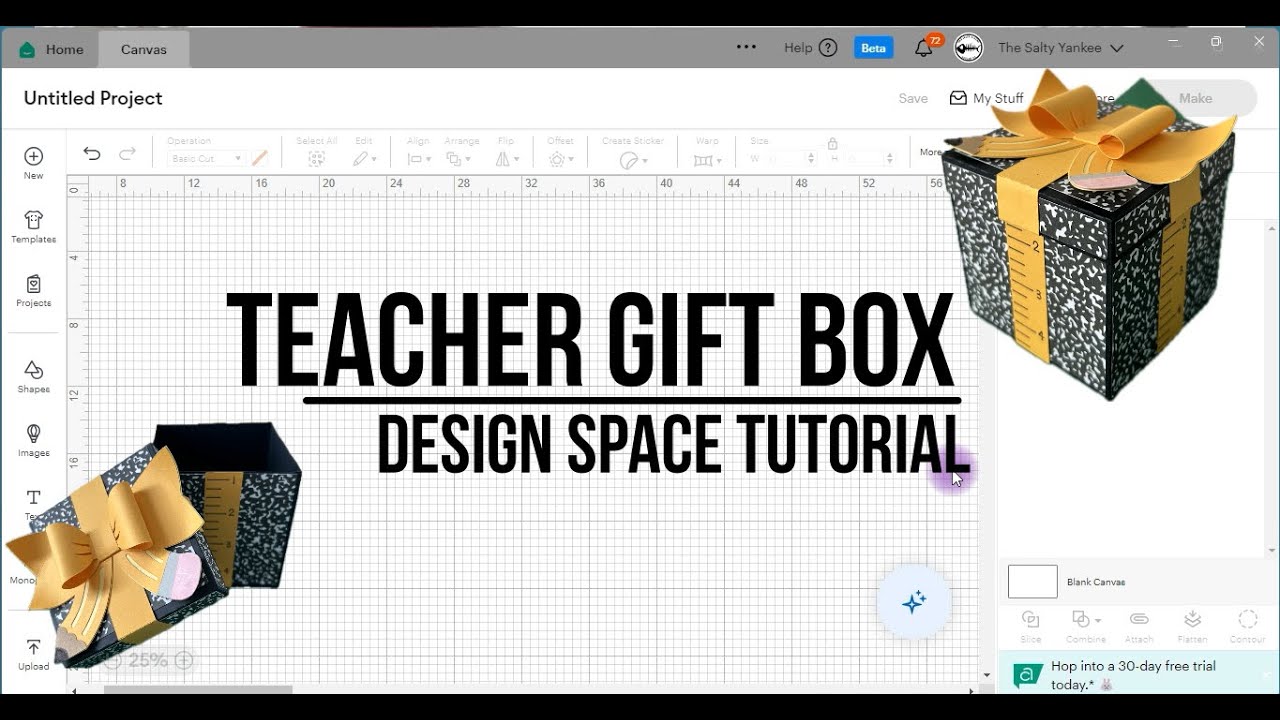Click the width stepper arrows
The height and width of the screenshot is (720, 1280).
tap(811, 159)
